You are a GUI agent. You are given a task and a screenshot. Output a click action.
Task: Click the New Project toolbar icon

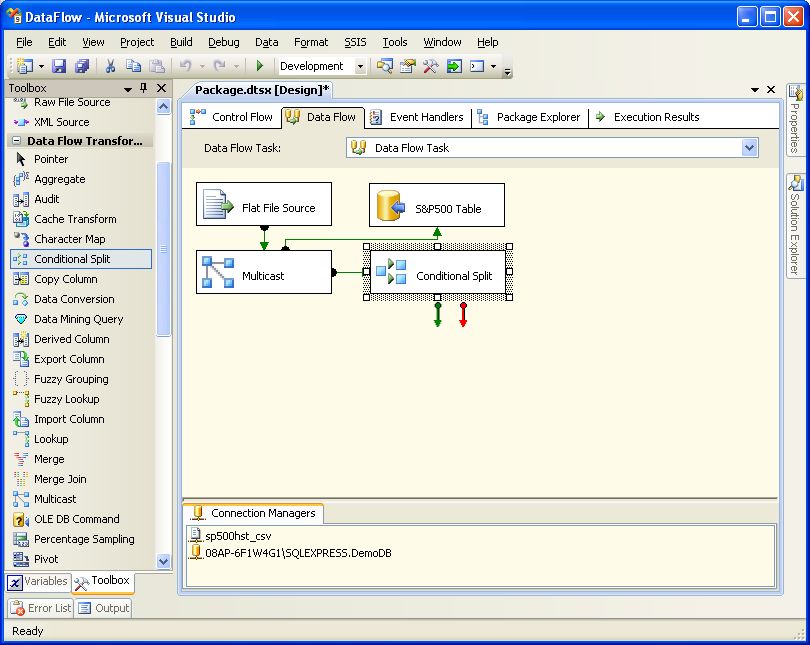[25, 66]
